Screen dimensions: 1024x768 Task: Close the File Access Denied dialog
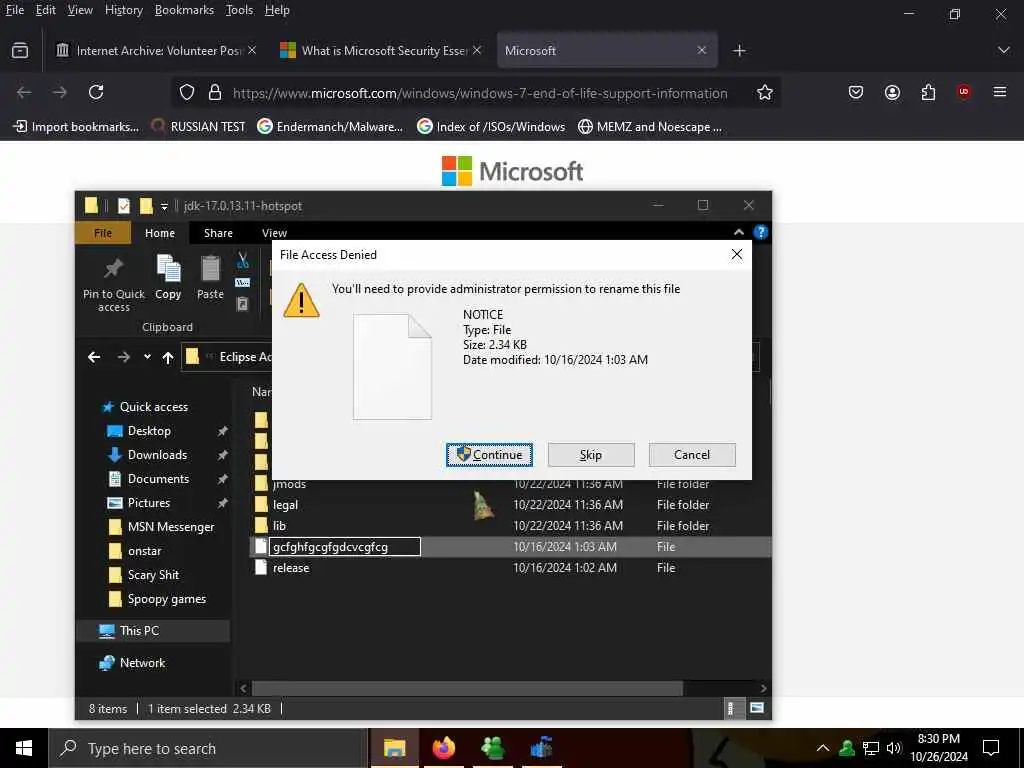pyautogui.click(x=737, y=254)
